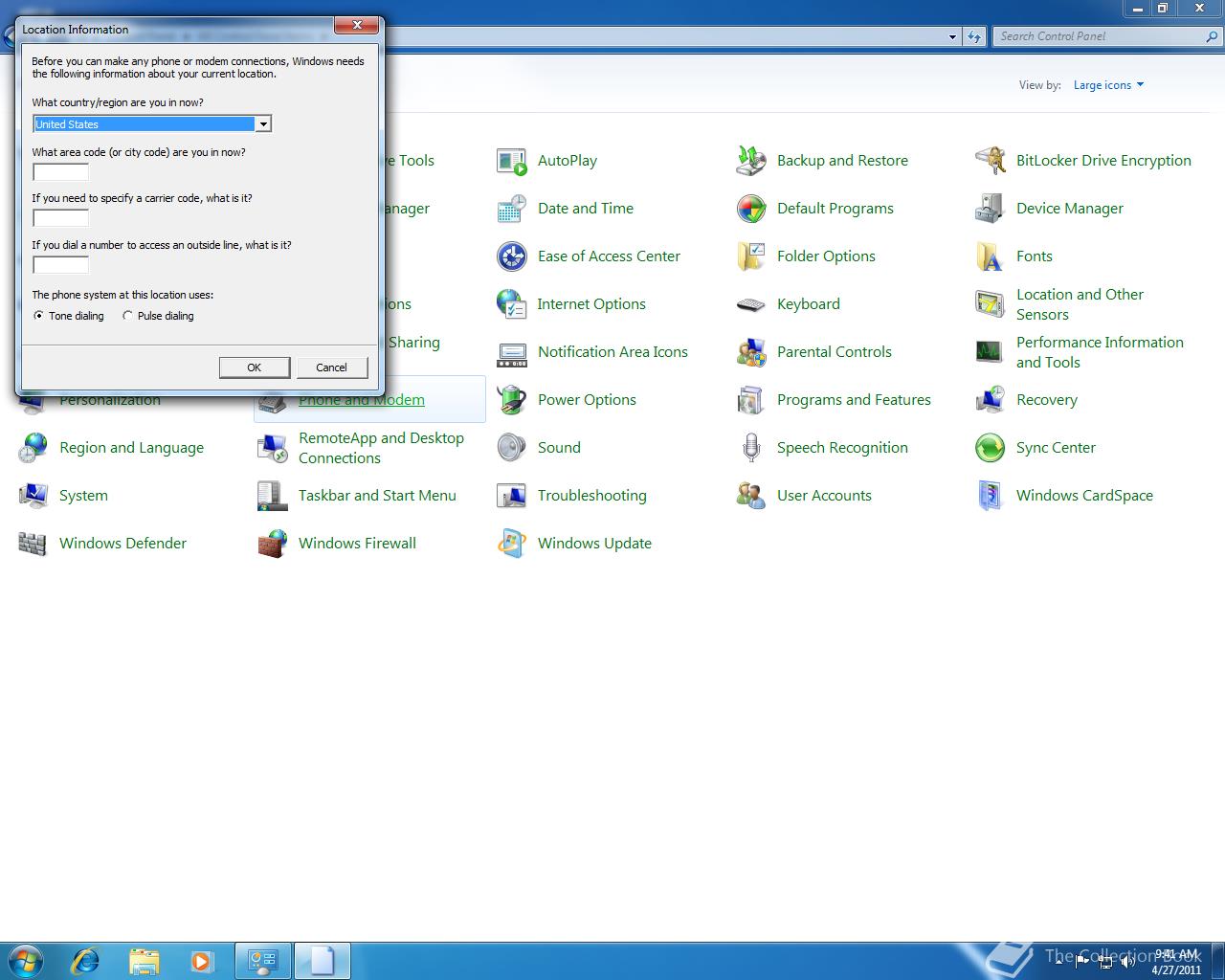Screen dimensions: 1225x980
Task: Click the area code input field
Action: click(60, 172)
